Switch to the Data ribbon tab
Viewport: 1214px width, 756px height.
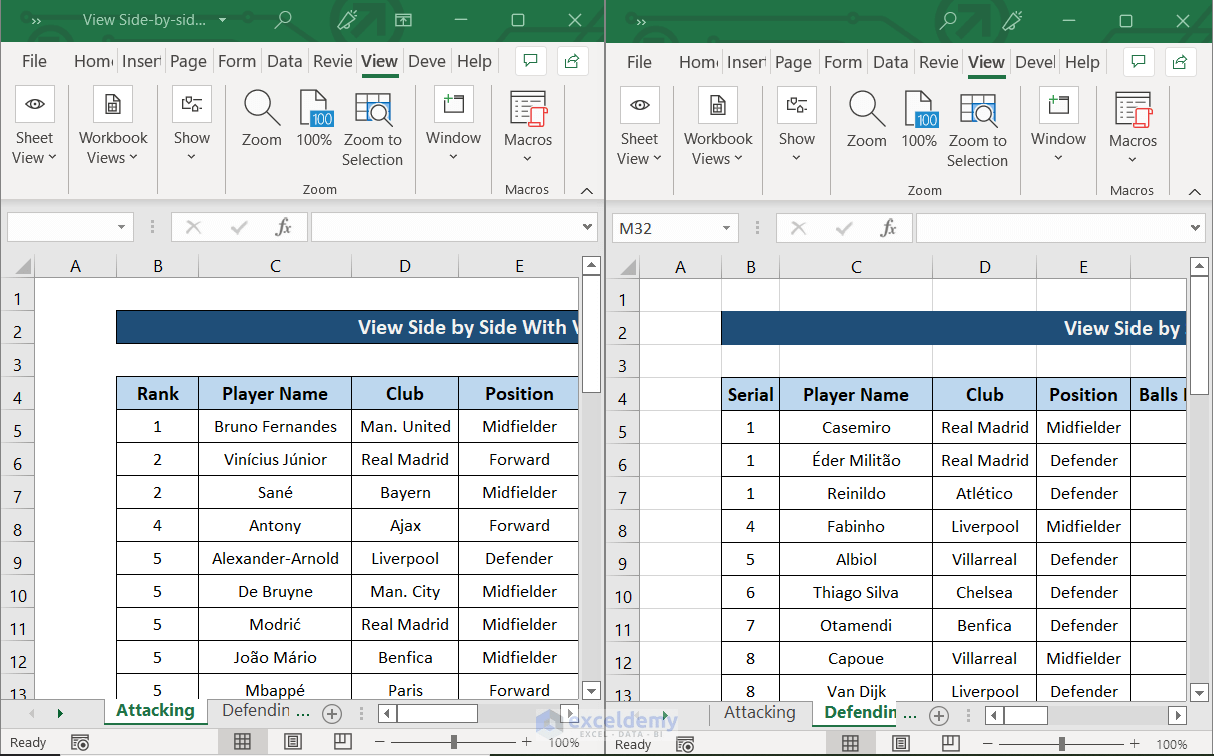click(x=285, y=62)
